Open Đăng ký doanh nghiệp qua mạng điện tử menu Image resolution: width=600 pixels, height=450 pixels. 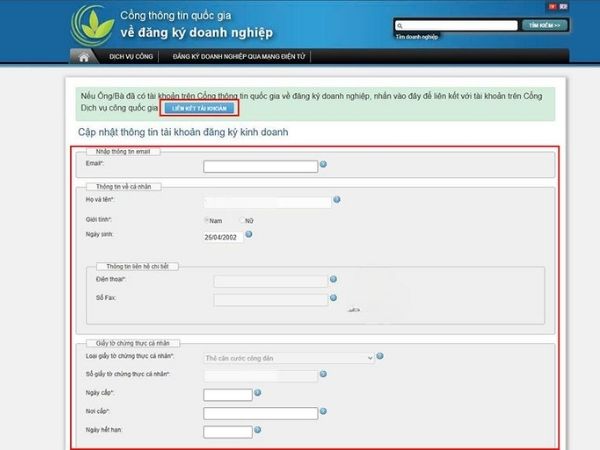pyautogui.click(x=239, y=57)
